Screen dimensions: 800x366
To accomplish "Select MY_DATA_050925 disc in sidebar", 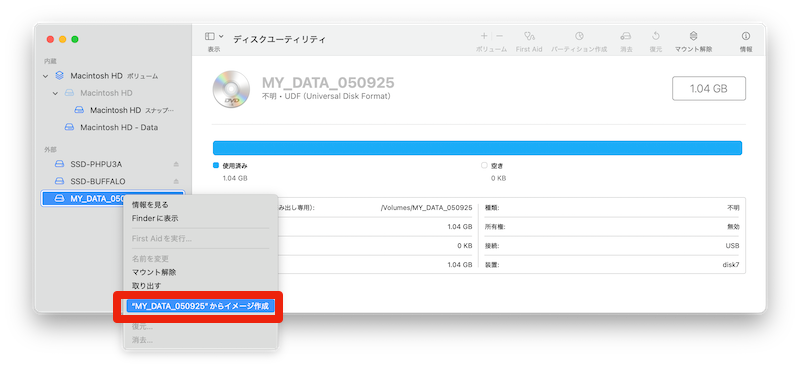I will coord(112,199).
